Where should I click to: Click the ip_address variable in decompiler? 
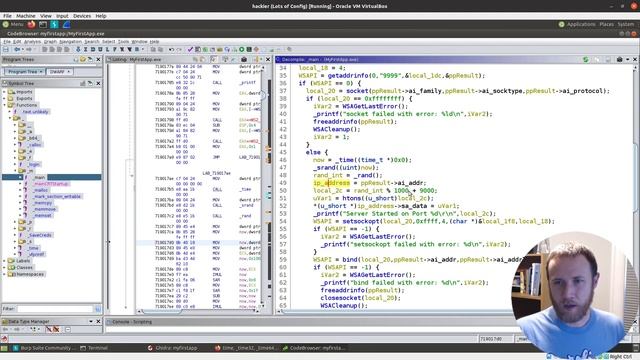[x=331, y=183]
